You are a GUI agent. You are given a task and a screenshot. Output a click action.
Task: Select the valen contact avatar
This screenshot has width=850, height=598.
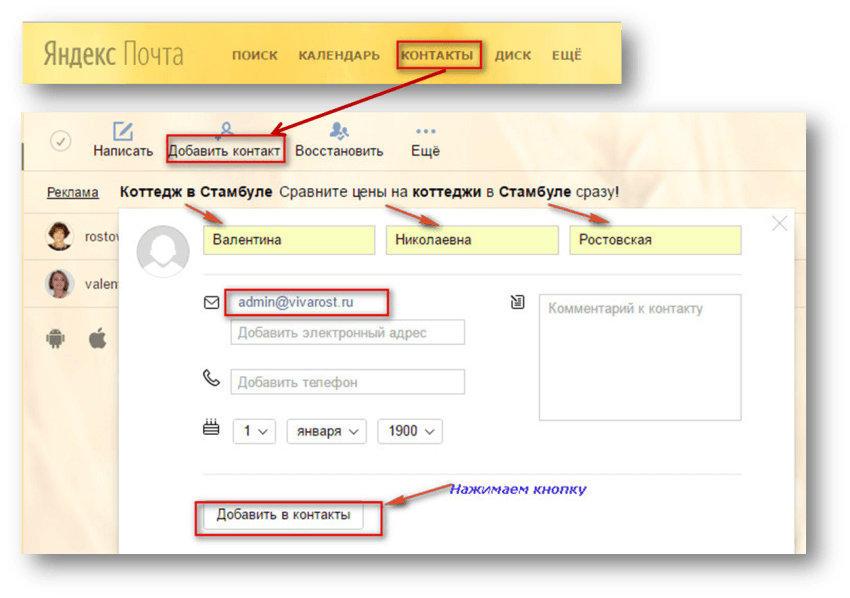(x=59, y=284)
